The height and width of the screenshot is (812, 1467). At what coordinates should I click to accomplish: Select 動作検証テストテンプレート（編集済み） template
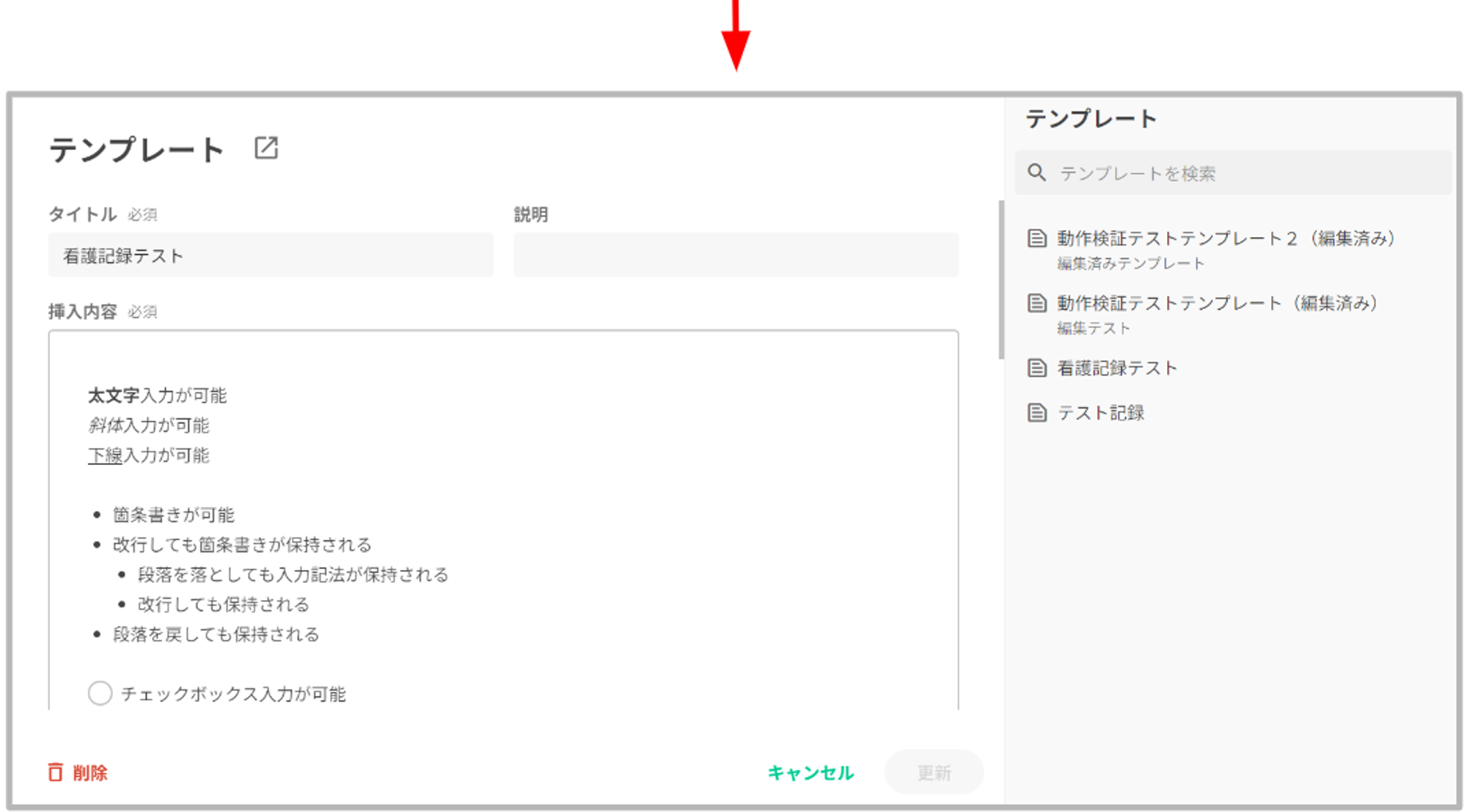1217,303
